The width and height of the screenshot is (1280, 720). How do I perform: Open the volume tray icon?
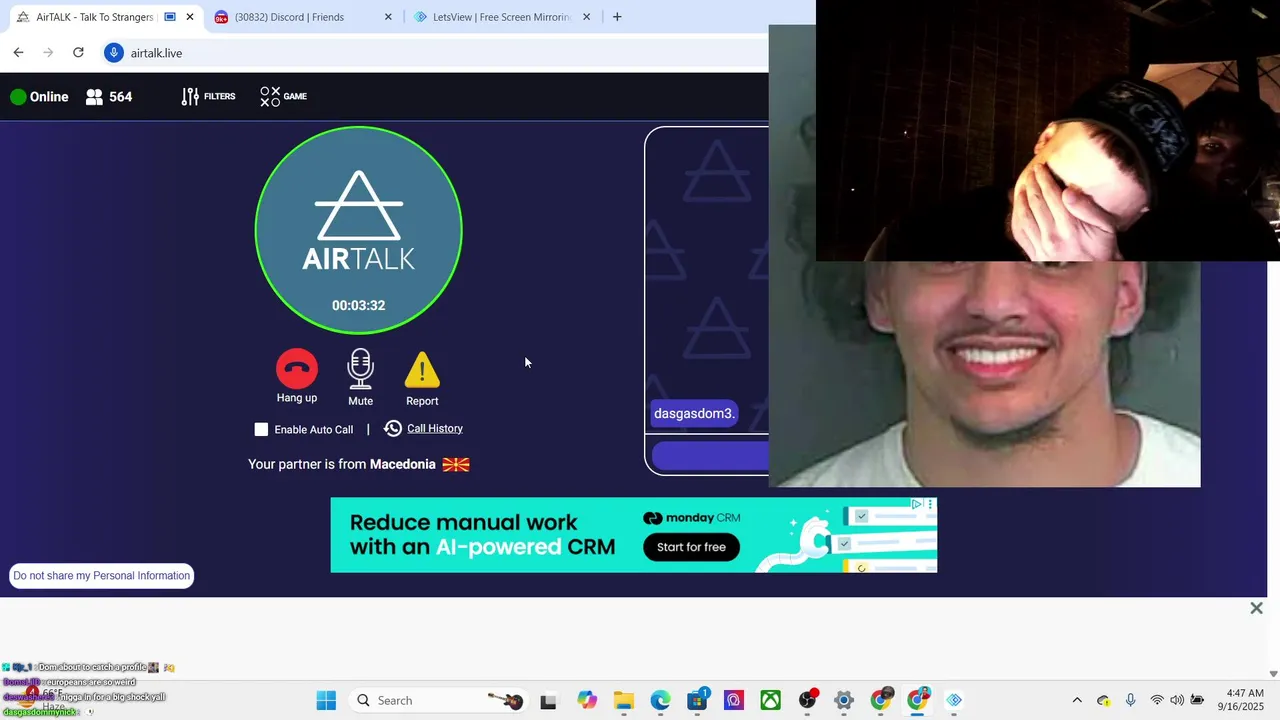1177,700
